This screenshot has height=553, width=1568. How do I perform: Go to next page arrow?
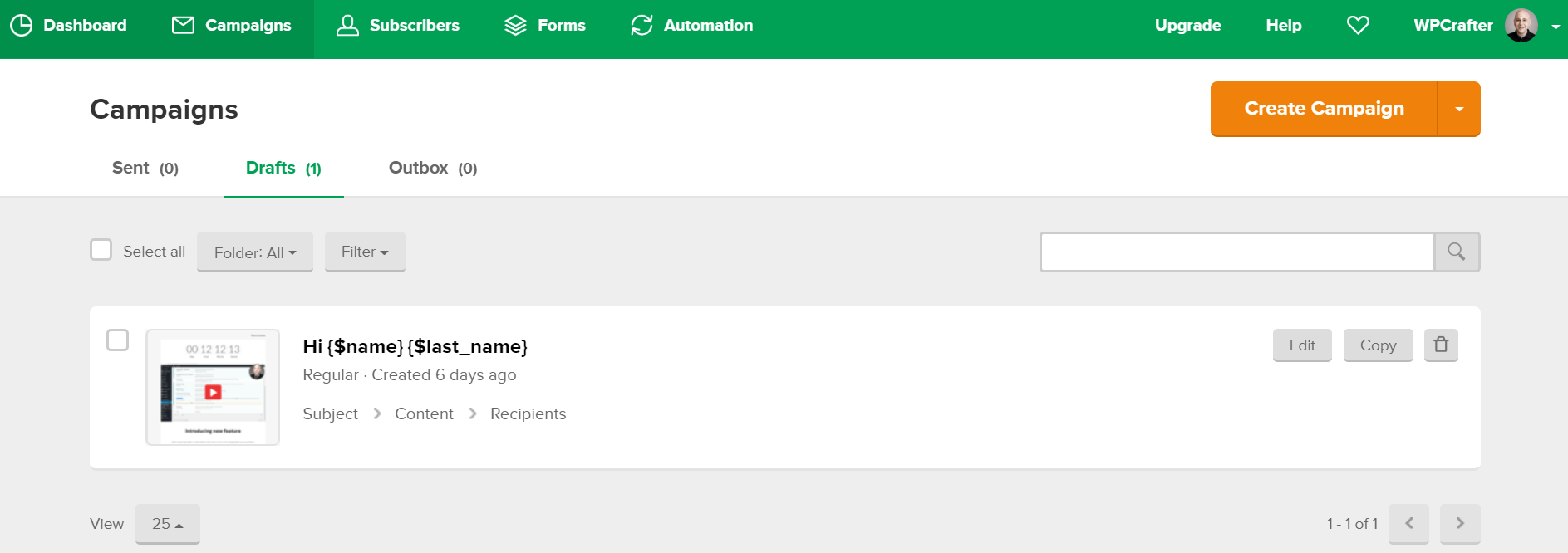1460,523
